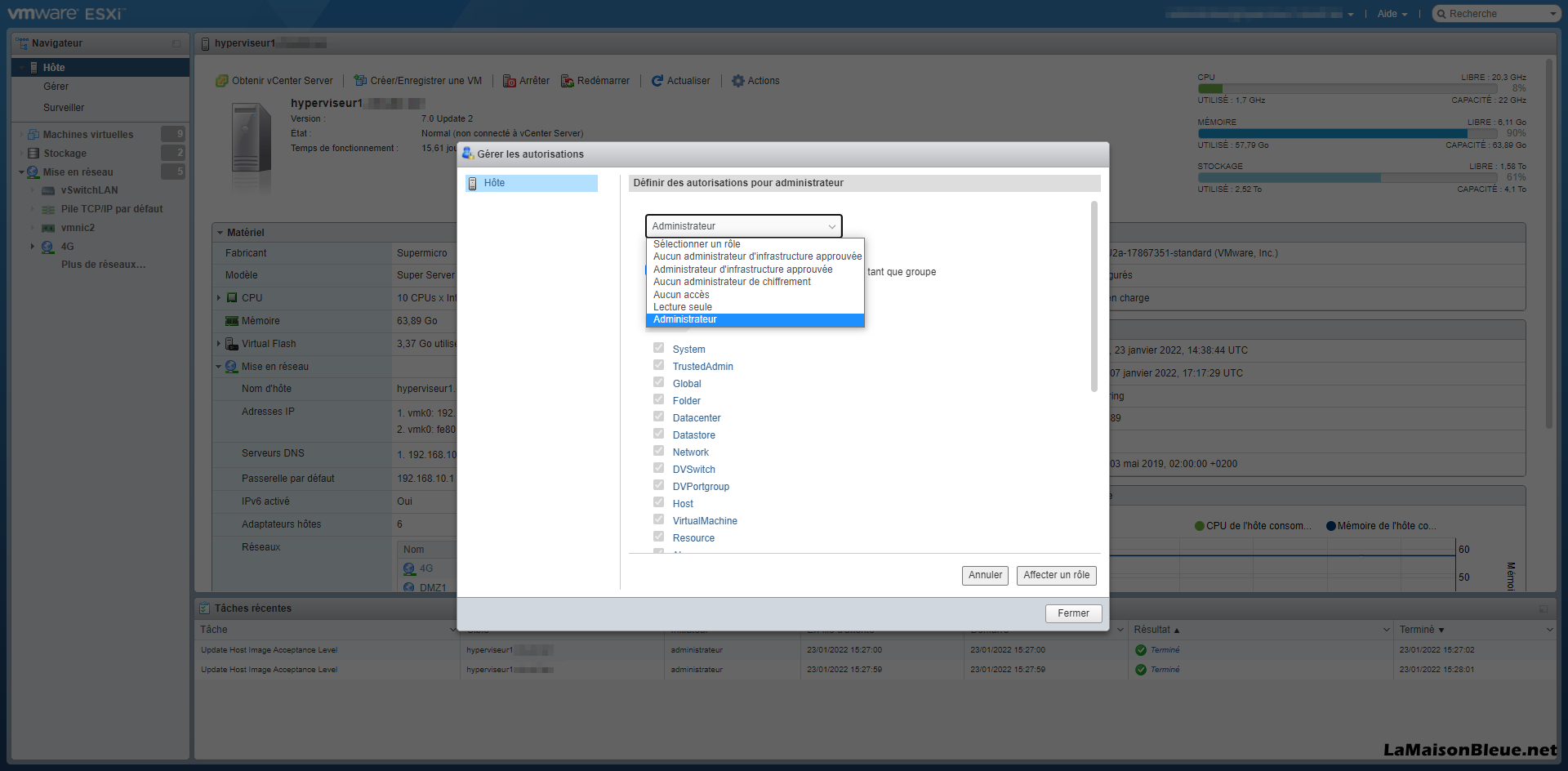Click the Plus de réseaux... link
Screen dimensions: 1568x771
104,265
